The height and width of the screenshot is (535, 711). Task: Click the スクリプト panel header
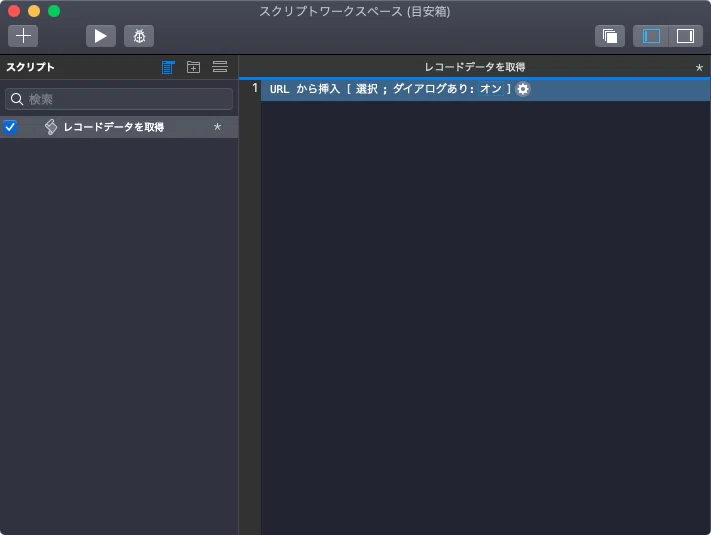(x=30, y=67)
